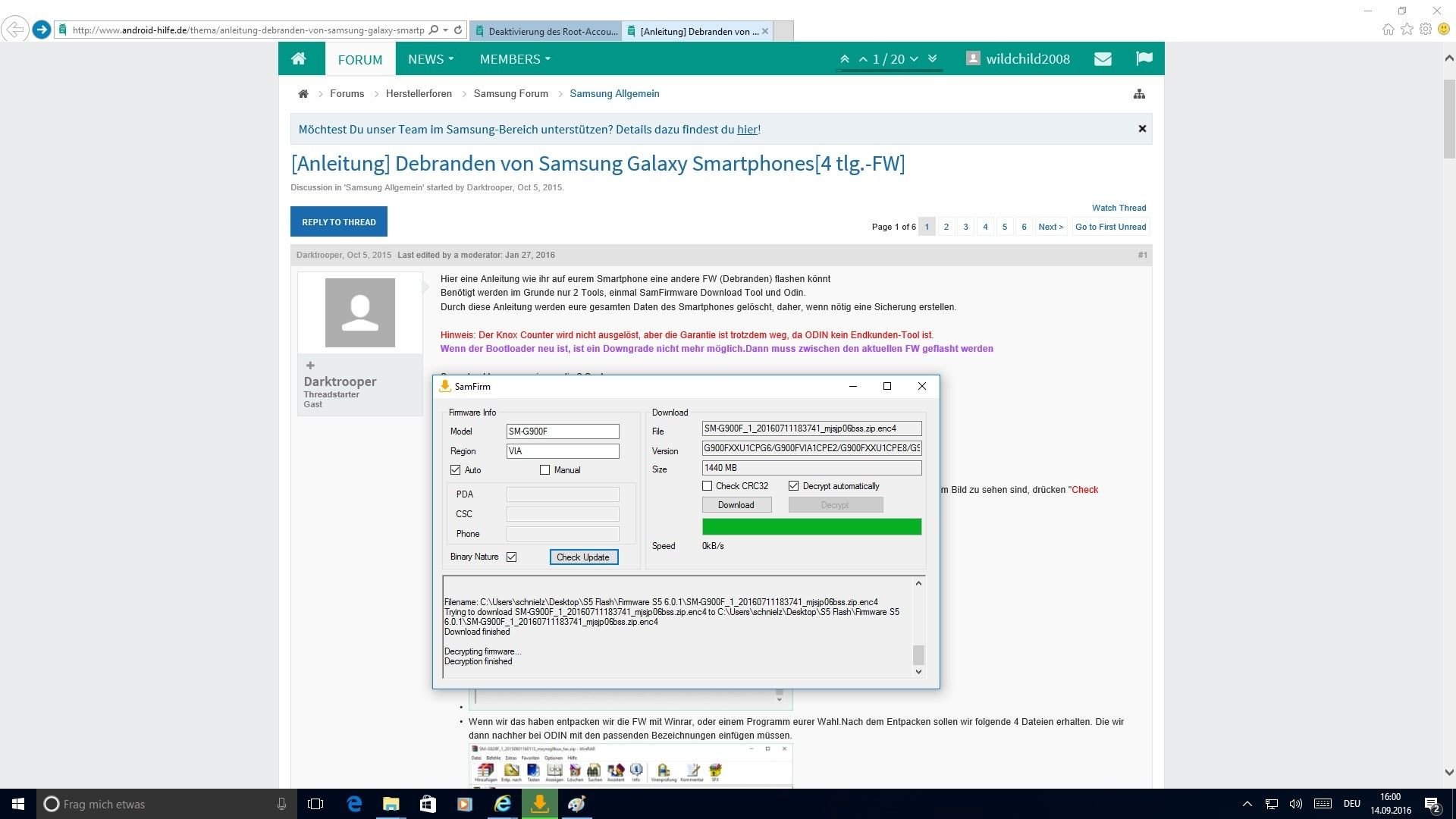Viewport: 1456px width, 819px height.
Task: Open the Paint palette taskbar icon
Action: click(x=576, y=804)
